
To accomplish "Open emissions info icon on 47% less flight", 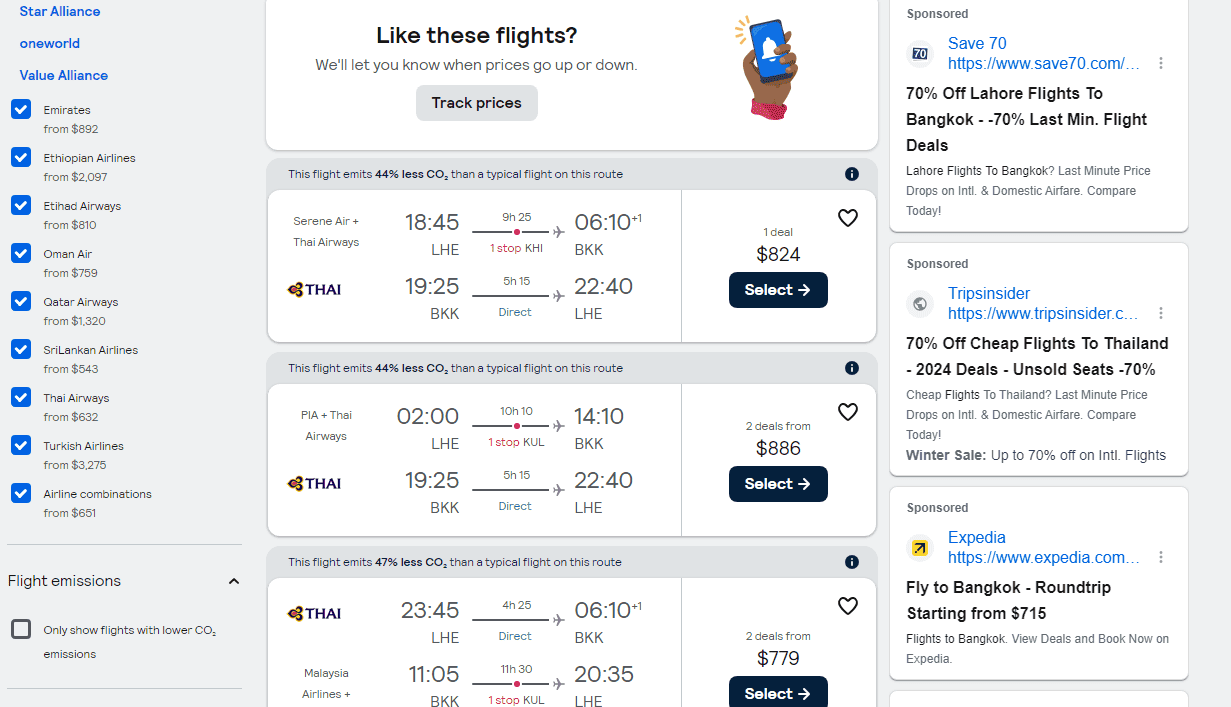I will (x=852, y=562).
